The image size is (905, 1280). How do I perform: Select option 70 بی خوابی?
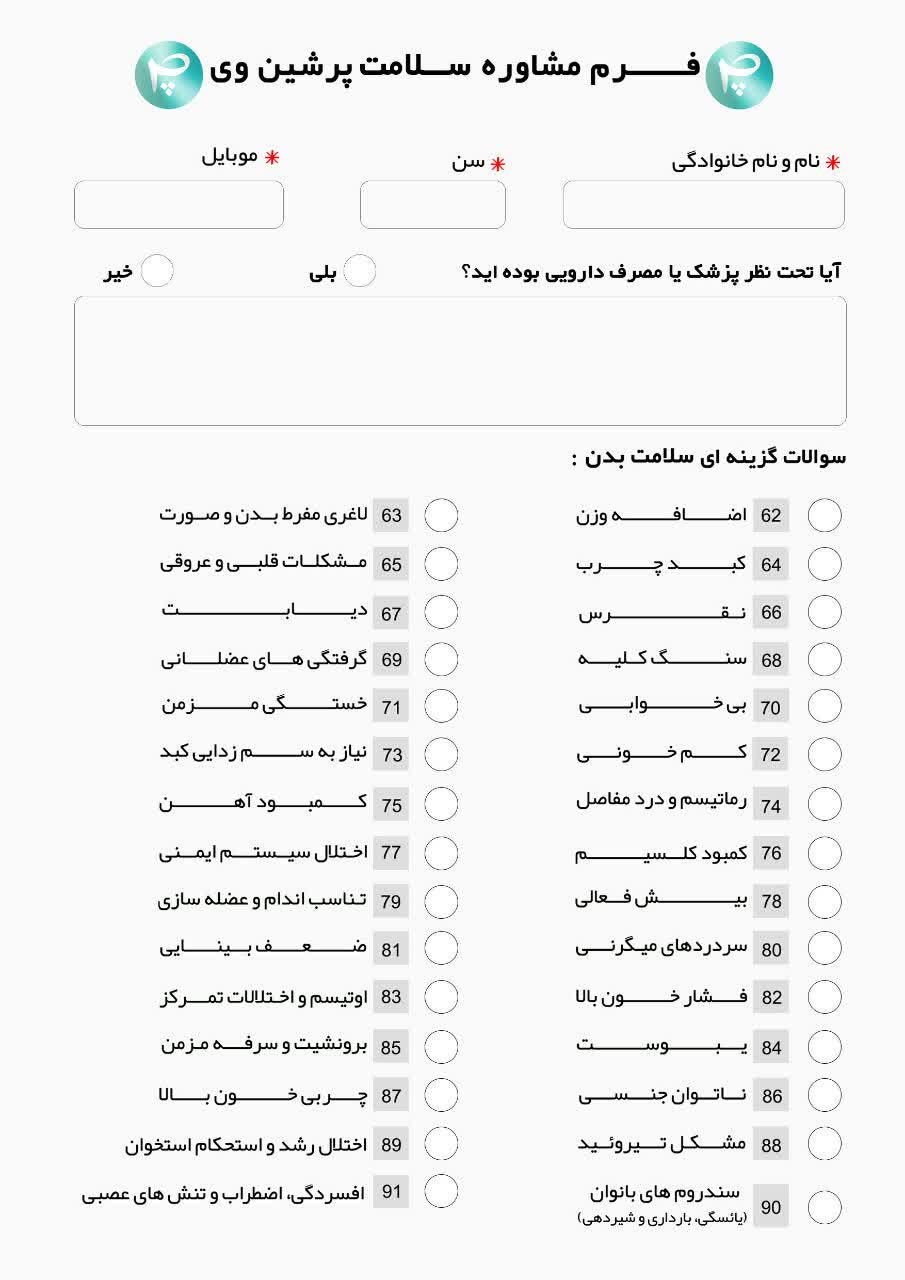[x=824, y=707]
